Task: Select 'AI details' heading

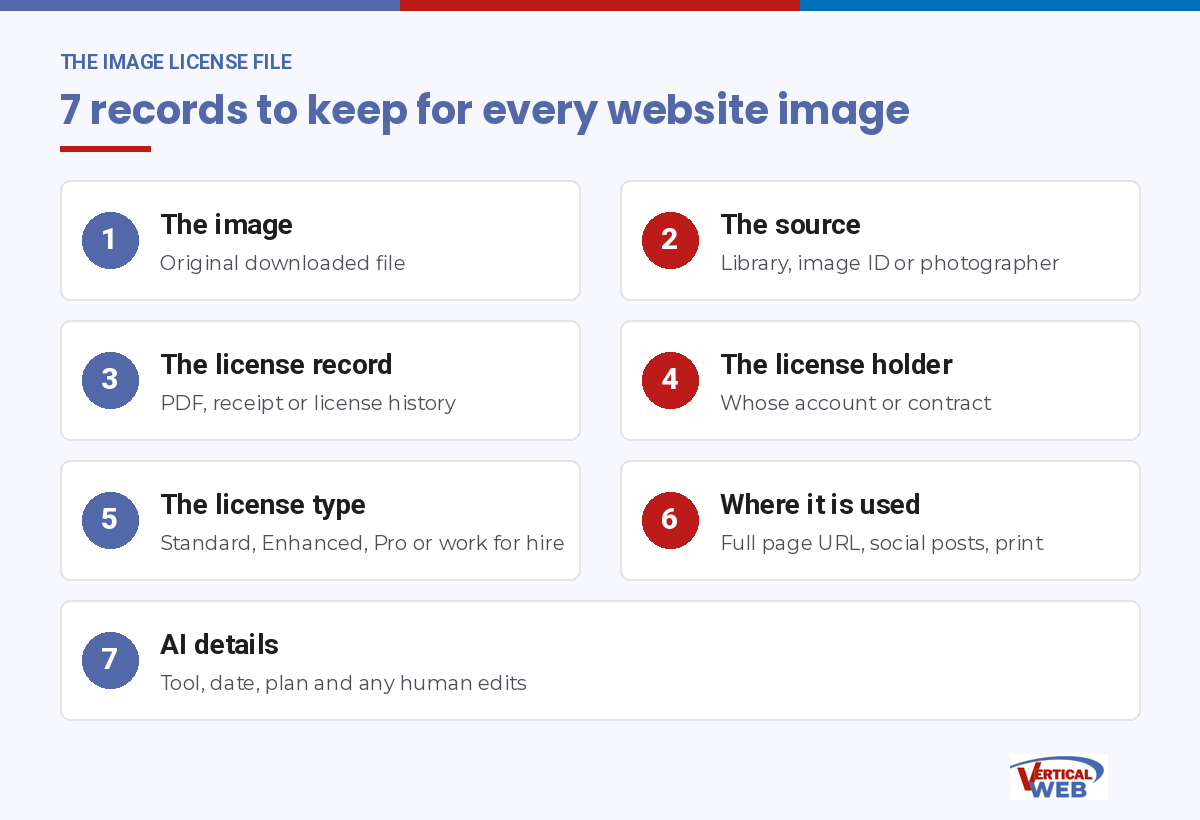Action: point(219,644)
